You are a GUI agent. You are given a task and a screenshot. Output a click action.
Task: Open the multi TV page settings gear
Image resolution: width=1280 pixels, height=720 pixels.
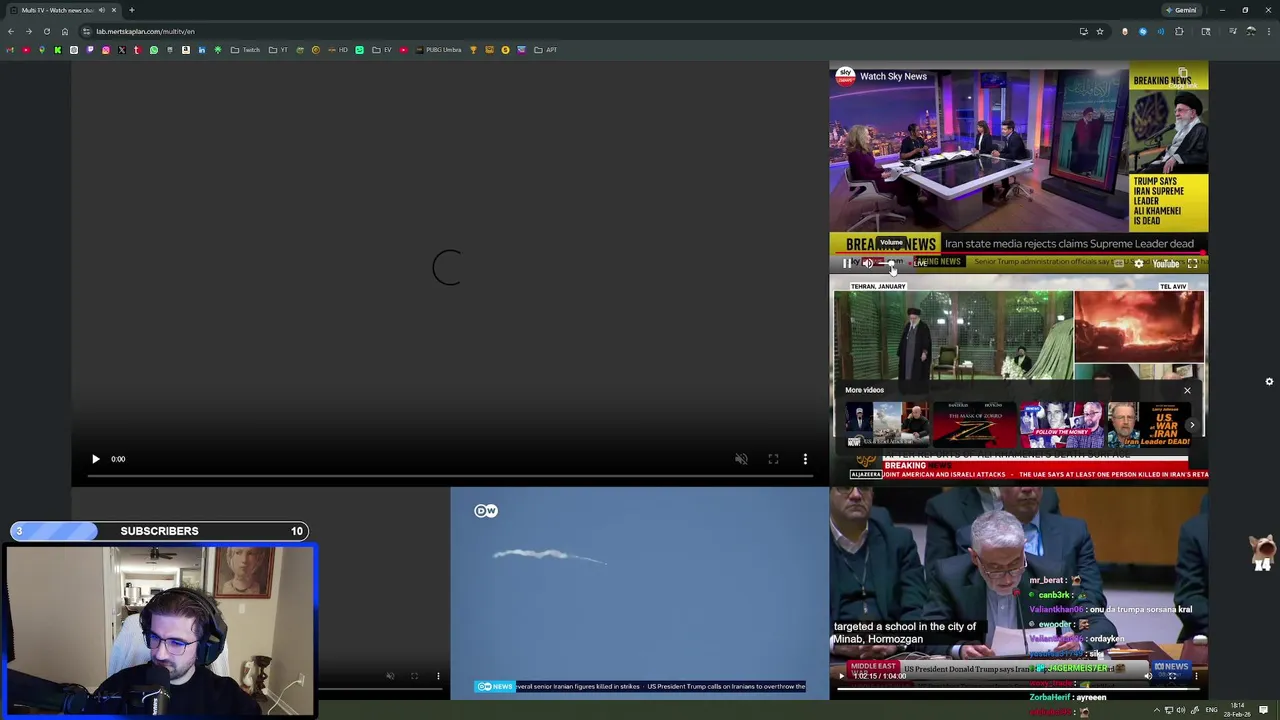coord(1269,382)
